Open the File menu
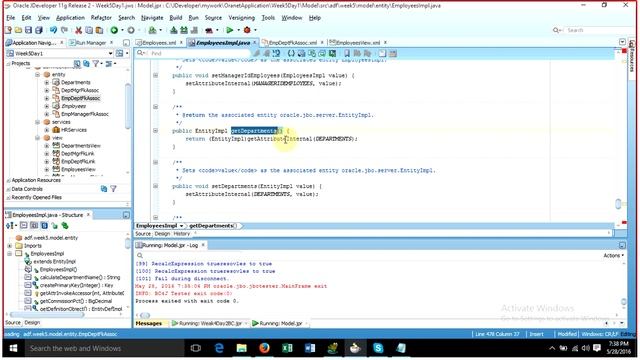Image resolution: width=640 pixels, height=360 pixels. click(x=11, y=18)
